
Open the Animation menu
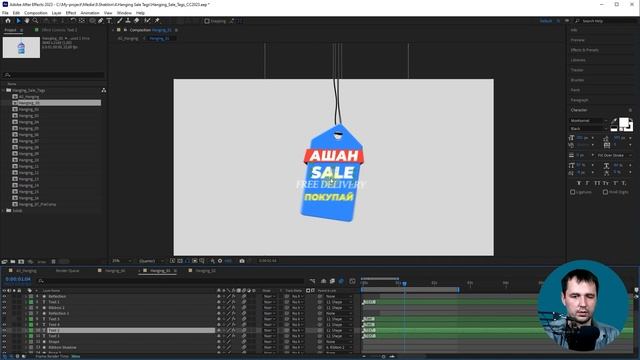click(90, 13)
